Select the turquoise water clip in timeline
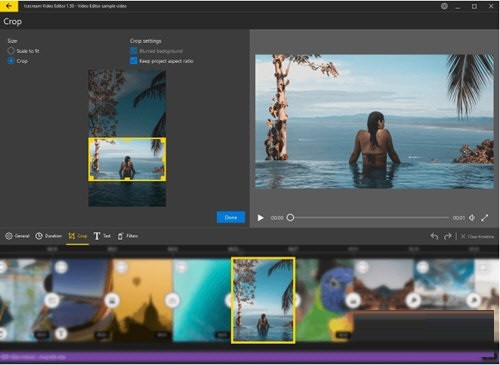The image size is (500, 365). point(202,300)
